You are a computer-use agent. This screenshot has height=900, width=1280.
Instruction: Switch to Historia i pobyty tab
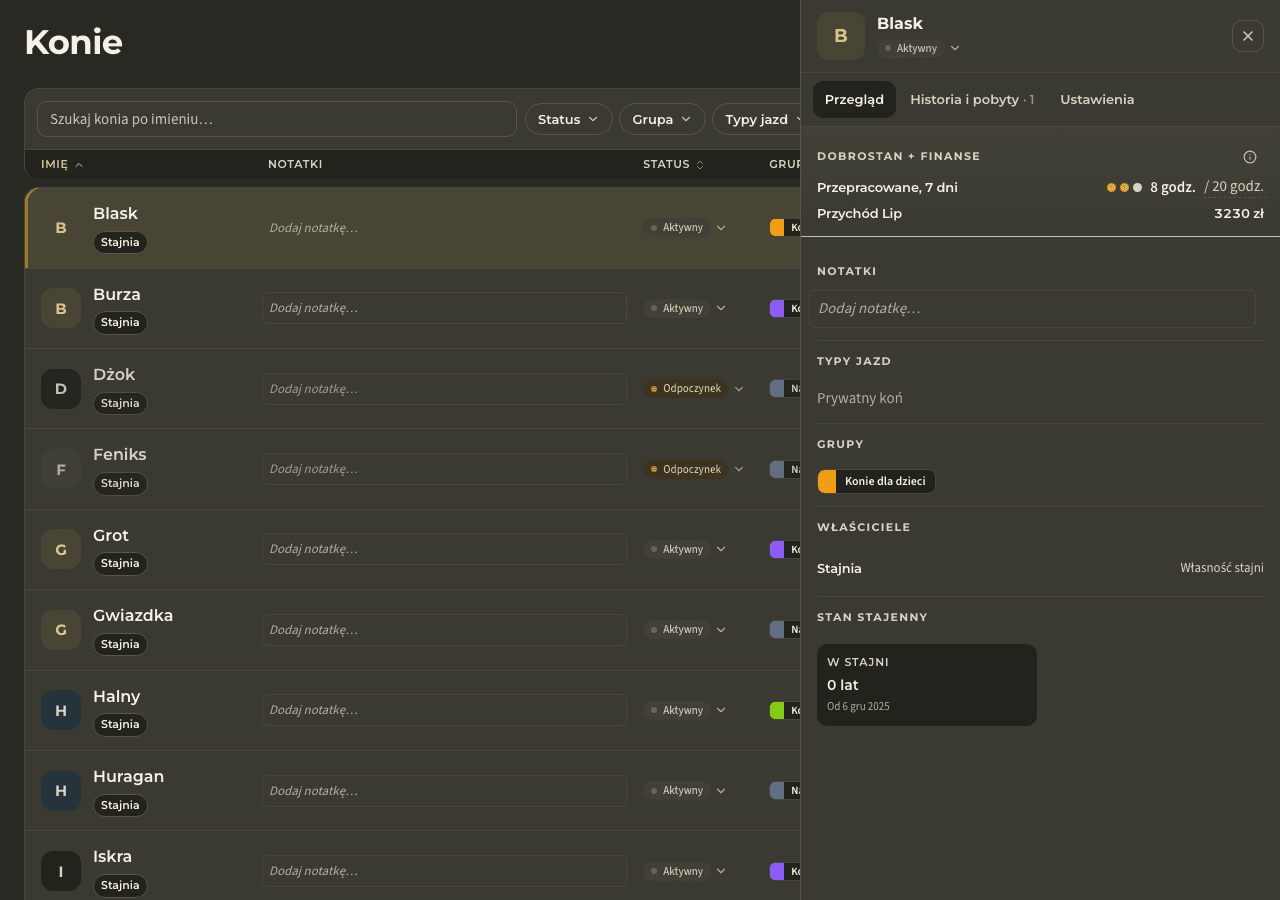click(972, 99)
